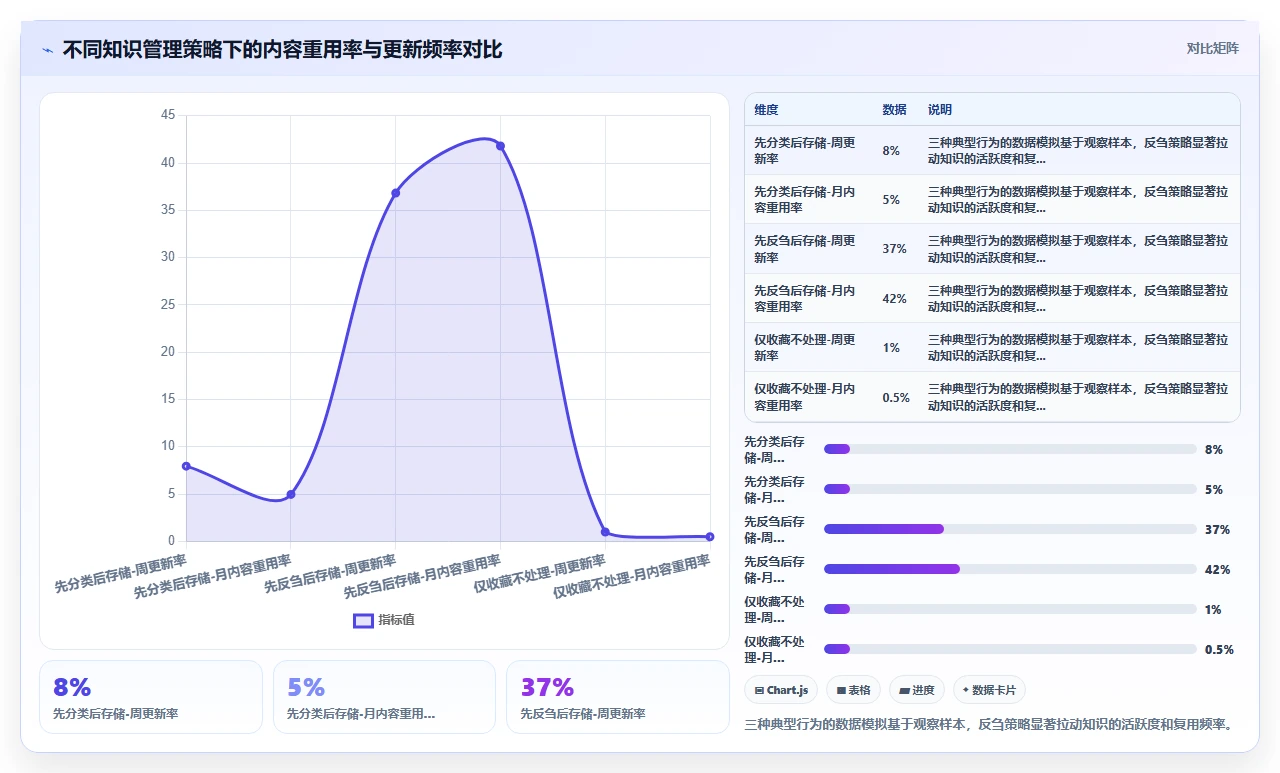Click the title icon beside 不同知识管理策略
This screenshot has width=1280, height=773.
point(48,50)
